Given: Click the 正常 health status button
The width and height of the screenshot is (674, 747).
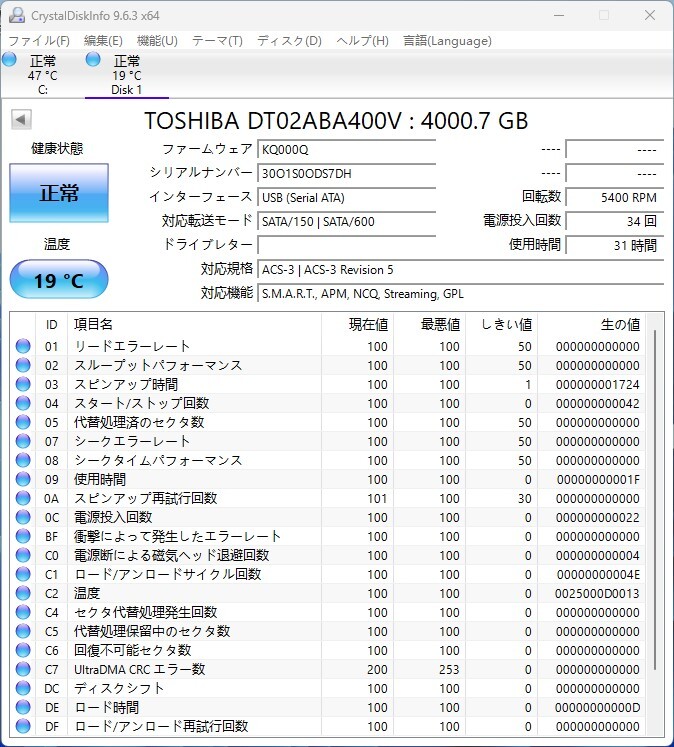Looking at the screenshot, I should coord(59,193).
